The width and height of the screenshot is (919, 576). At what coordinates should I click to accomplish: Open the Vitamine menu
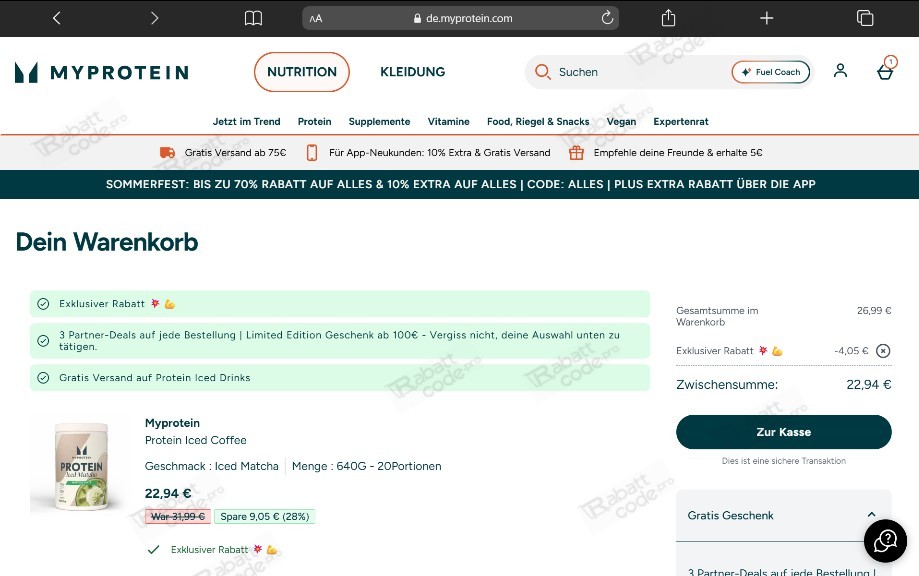pos(448,122)
